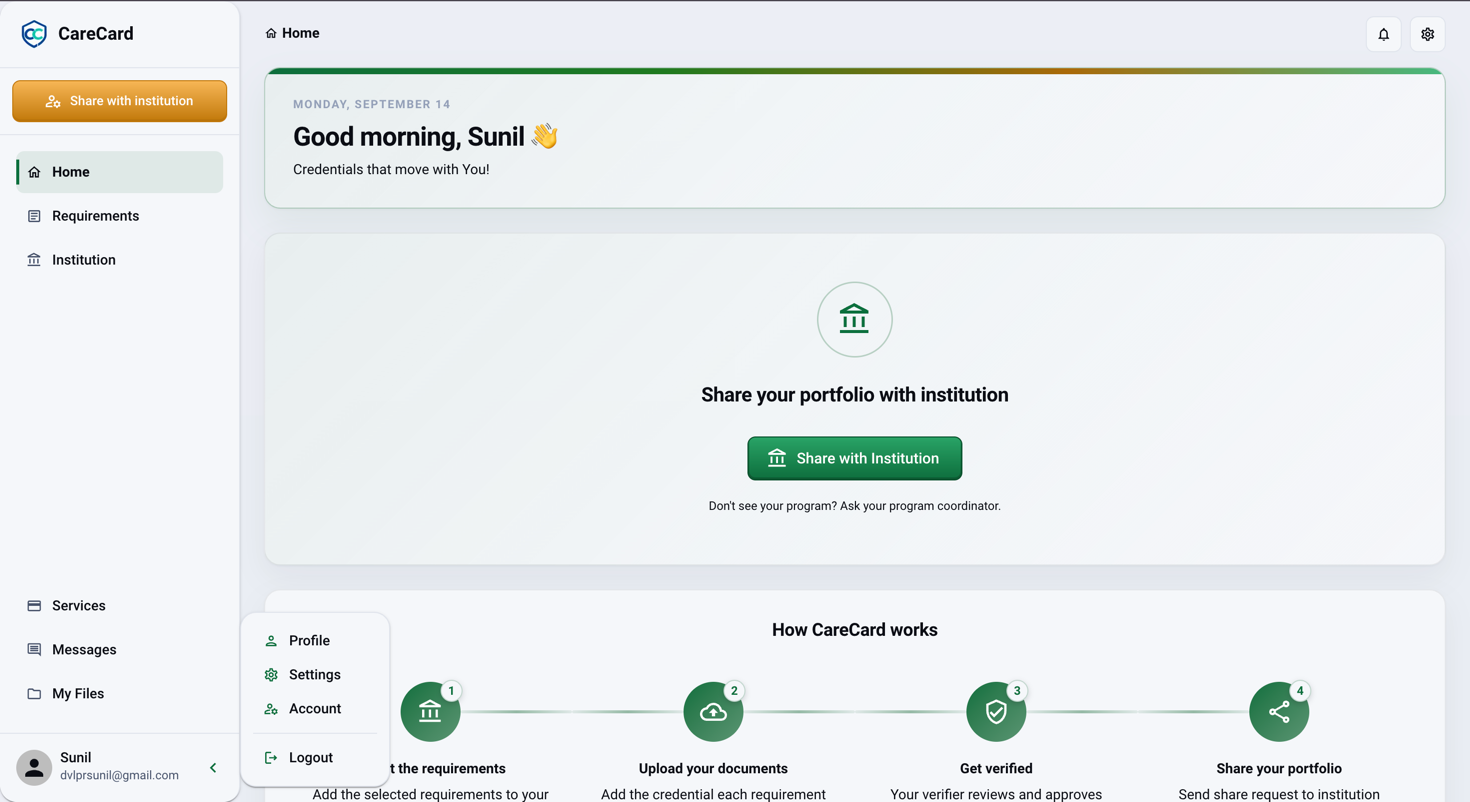Click step 3 shield verify icon

coord(996,712)
